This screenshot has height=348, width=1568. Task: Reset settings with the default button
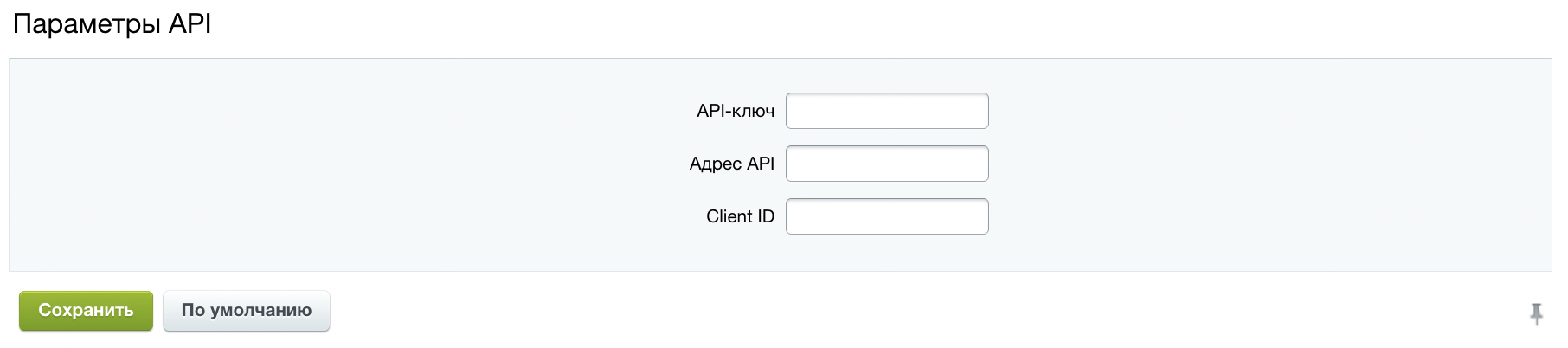tap(247, 311)
